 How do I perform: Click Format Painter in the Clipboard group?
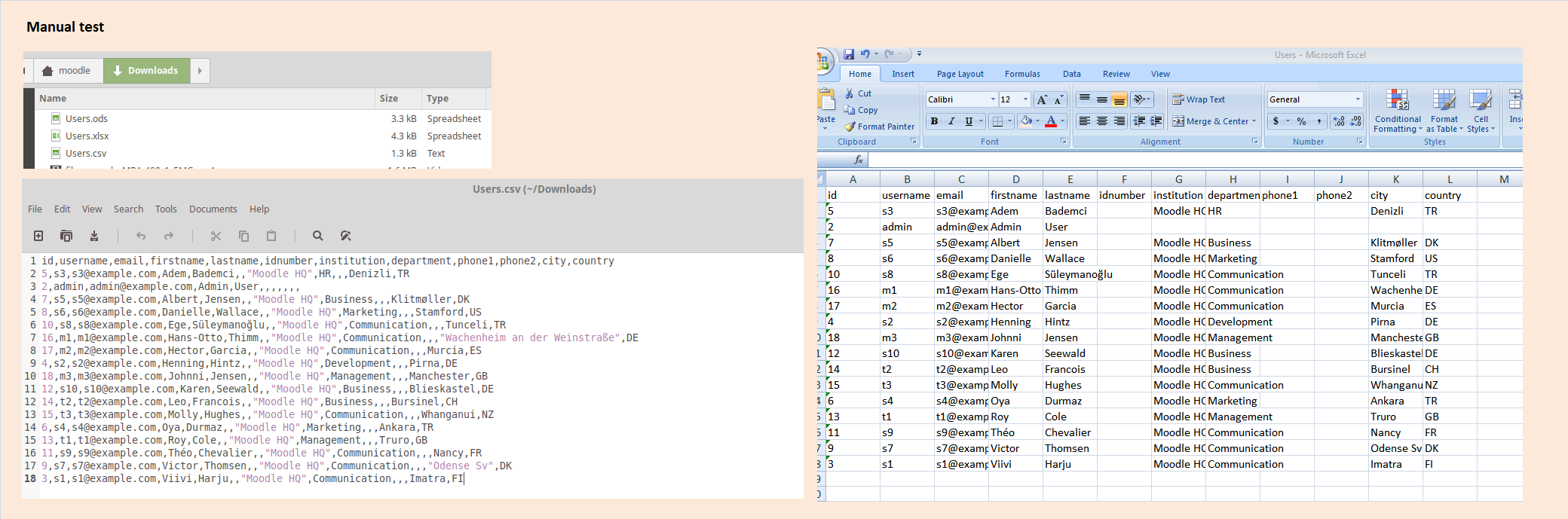tap(879, 127)
